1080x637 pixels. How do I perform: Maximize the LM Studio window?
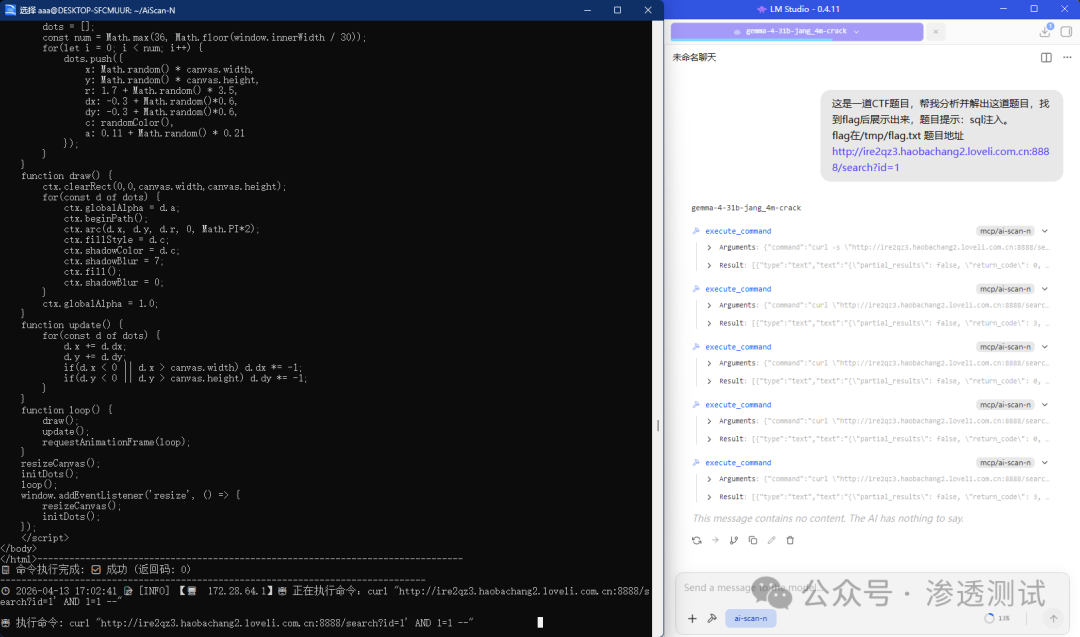tap(1034, 9)
